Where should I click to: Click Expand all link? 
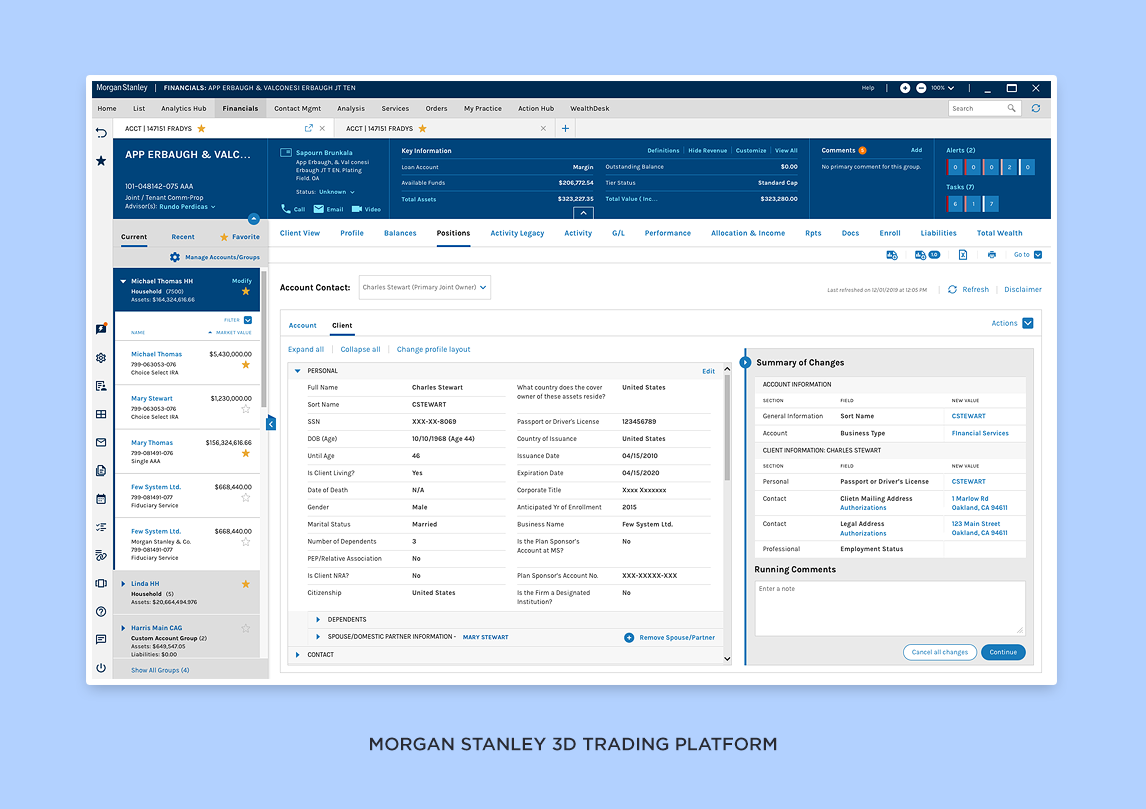point(306,349)
